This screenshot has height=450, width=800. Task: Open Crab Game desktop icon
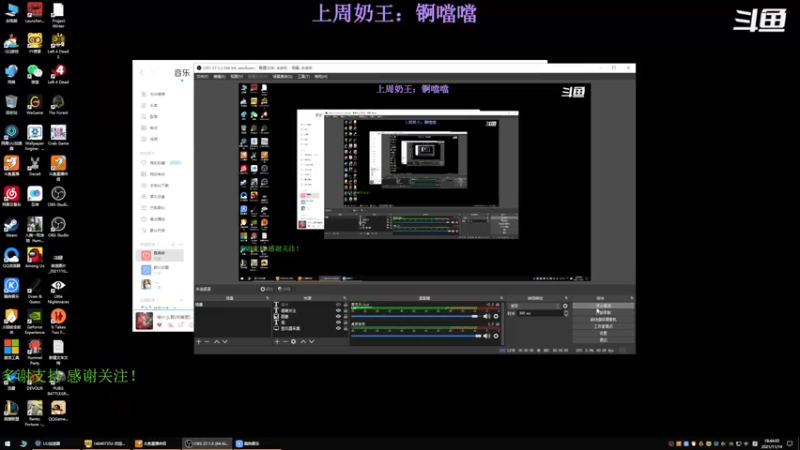click(x=58, y=135)
